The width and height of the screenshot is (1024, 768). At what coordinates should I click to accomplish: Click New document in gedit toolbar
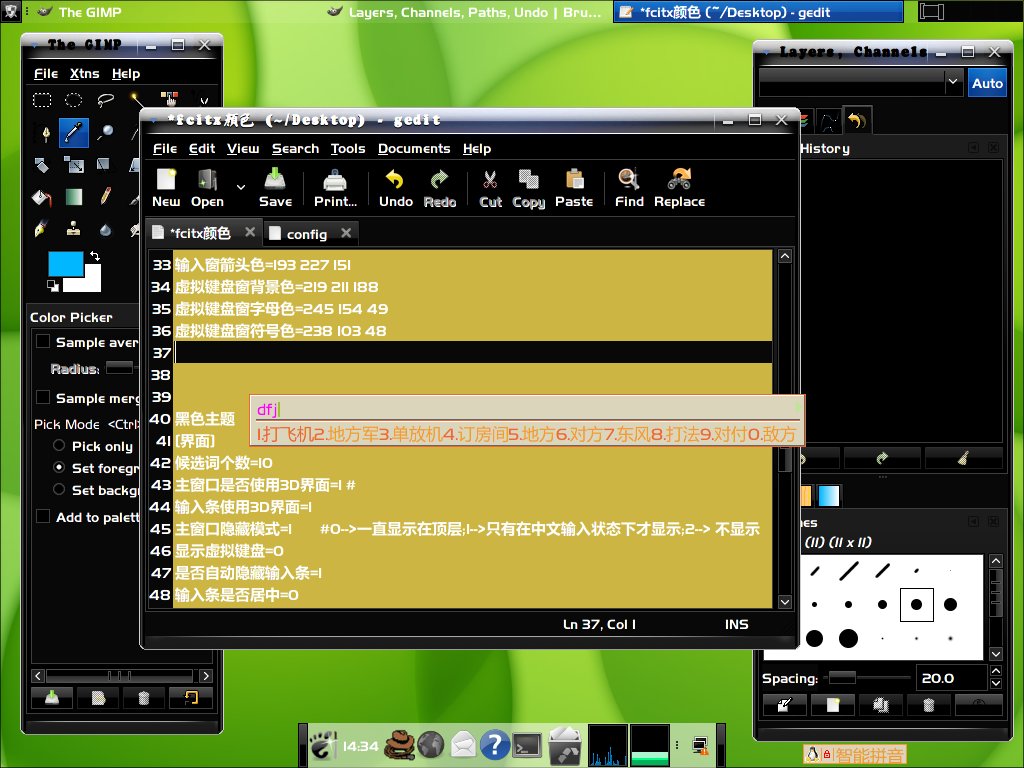[x=166, y=188]
